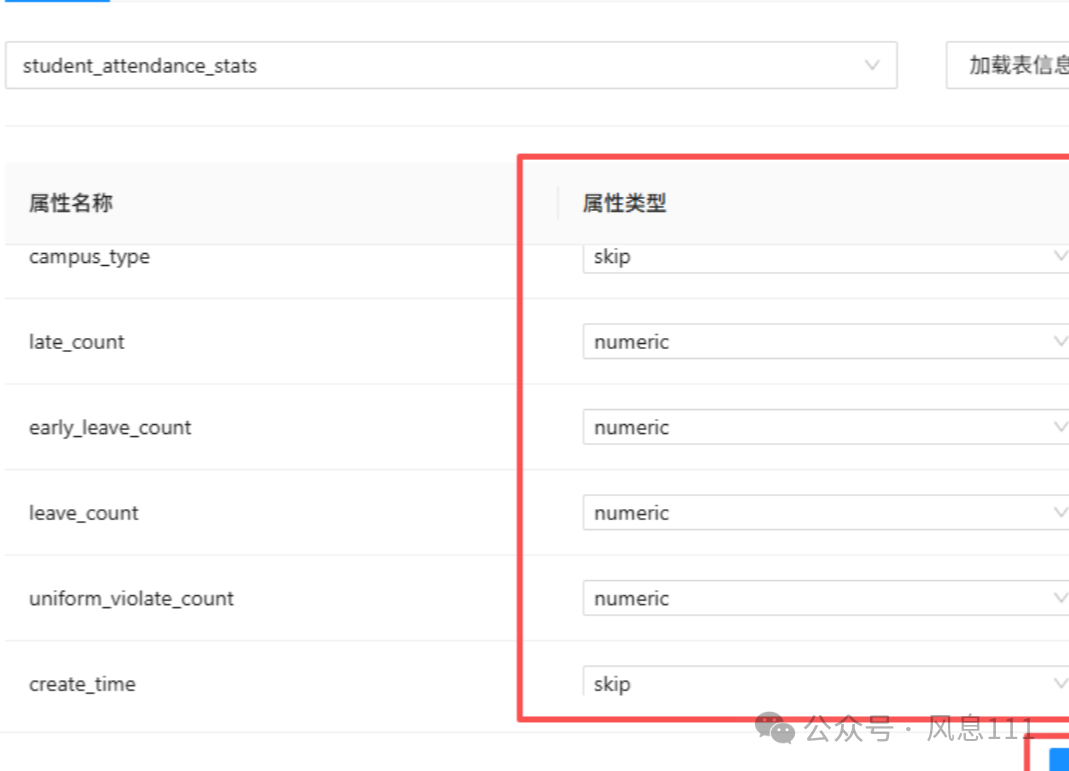This screenshot has width=1069, height=771.
Task: Click the dropdown arrow of the table selector
Action: tap(871, 65)
